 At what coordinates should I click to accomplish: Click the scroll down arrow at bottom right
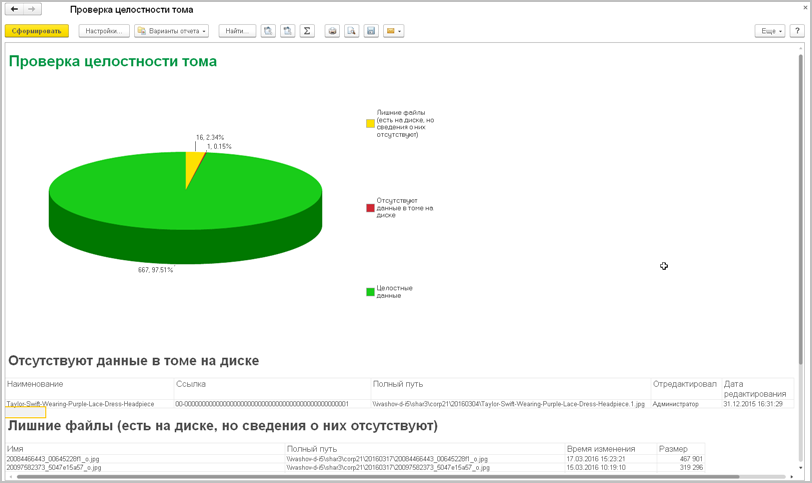(x=801, y=467)
